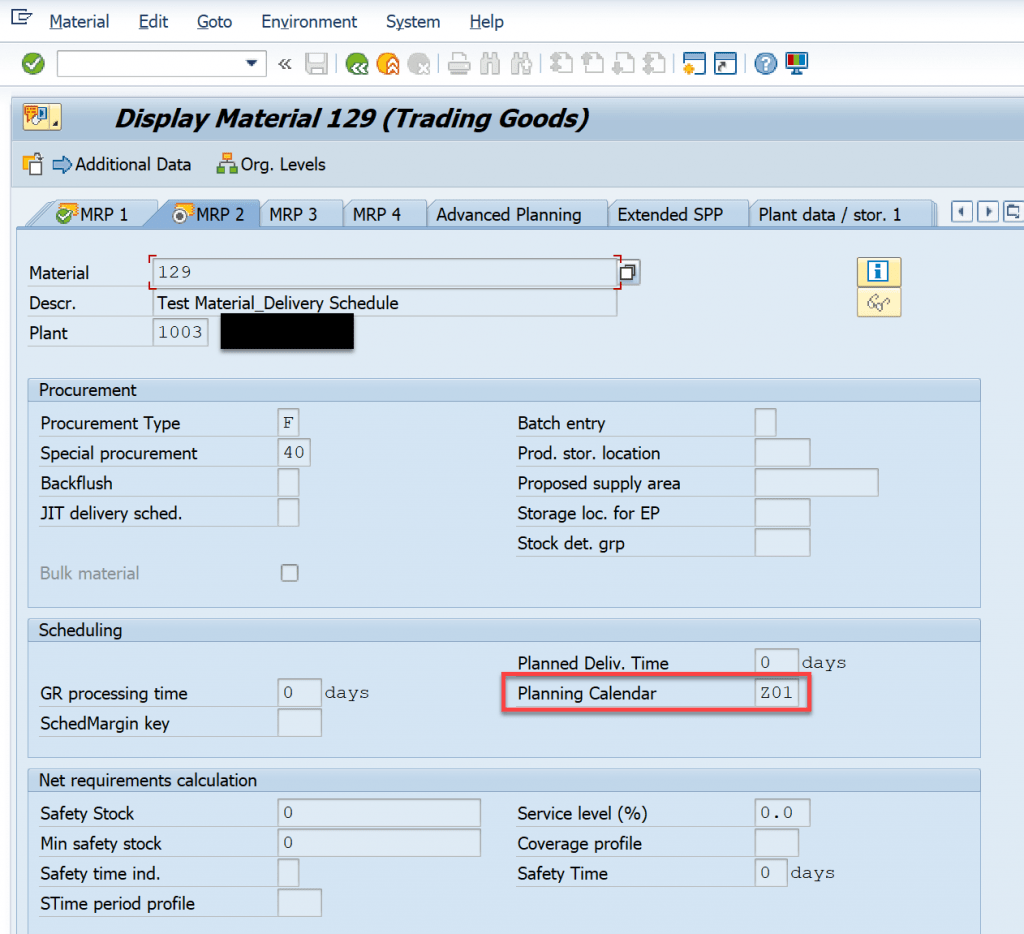Image resolution: width=1024 pixels, height=934 pixels.
Task: Move tab strip left with arrow button
Action: coord(961,212)
